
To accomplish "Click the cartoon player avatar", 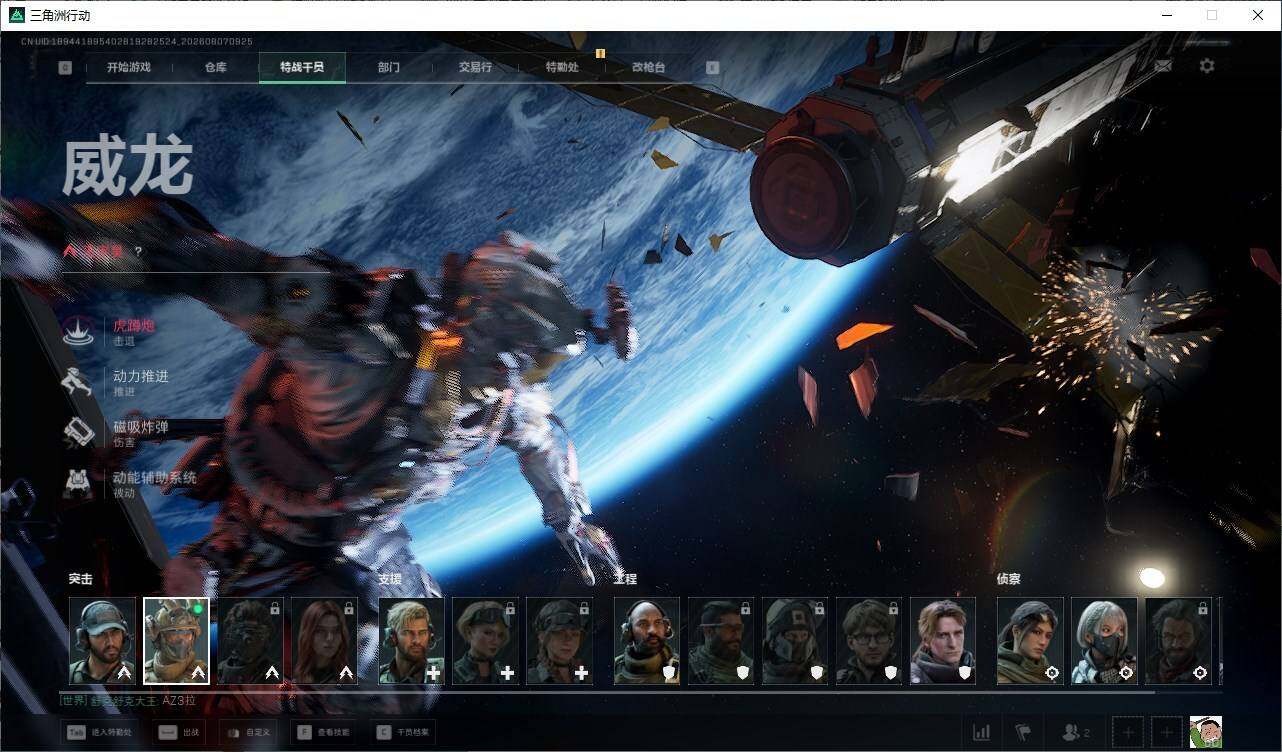I will click(x=1206, y=732).
